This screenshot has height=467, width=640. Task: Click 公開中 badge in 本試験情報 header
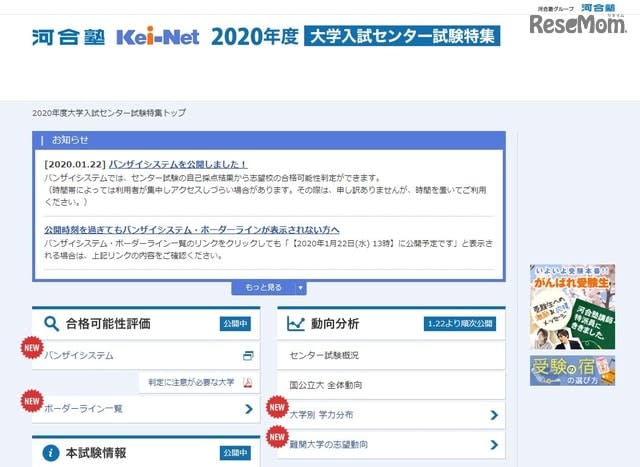[236, 453]
